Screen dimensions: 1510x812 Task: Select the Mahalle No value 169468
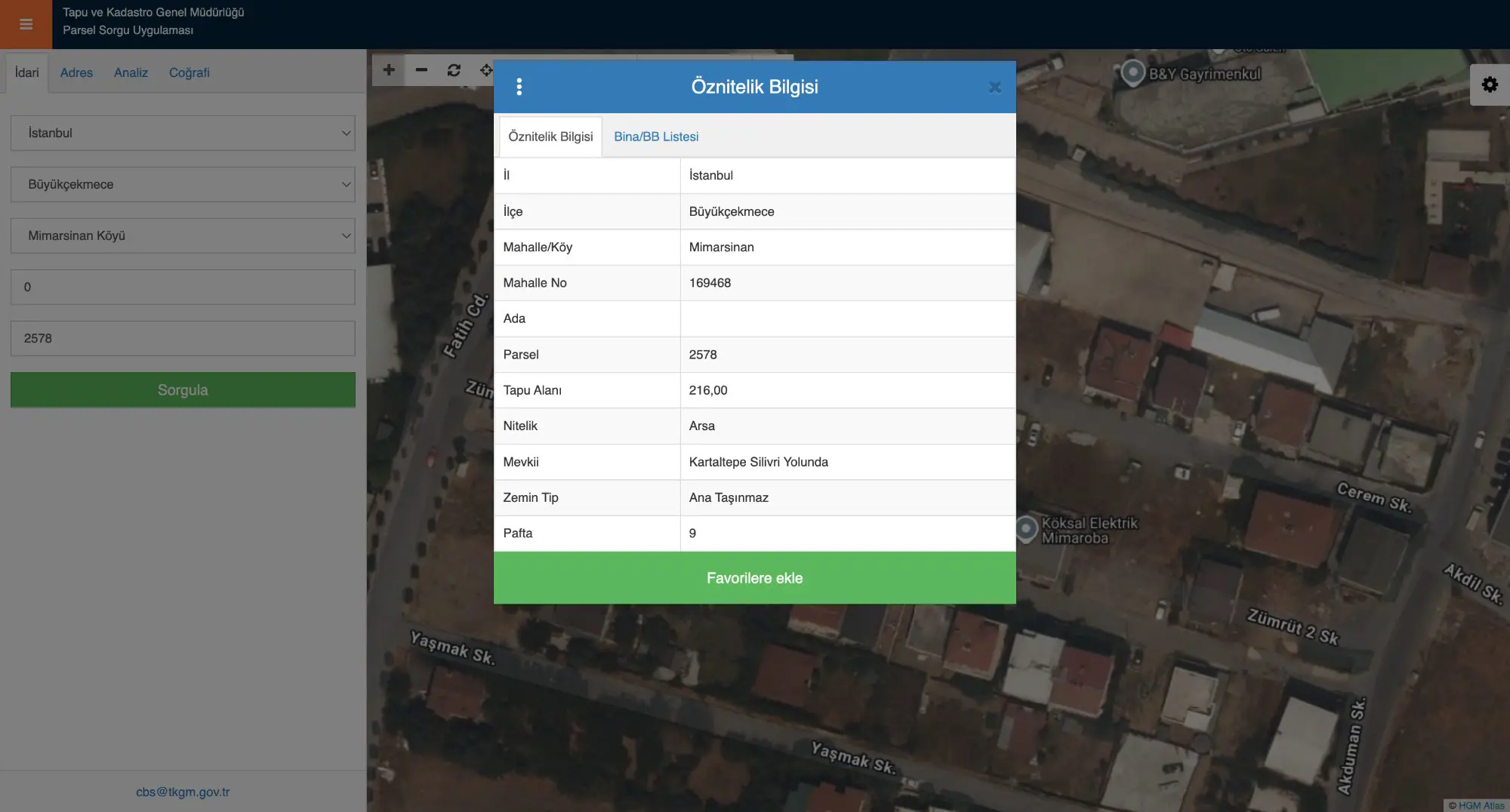(710, 283)
